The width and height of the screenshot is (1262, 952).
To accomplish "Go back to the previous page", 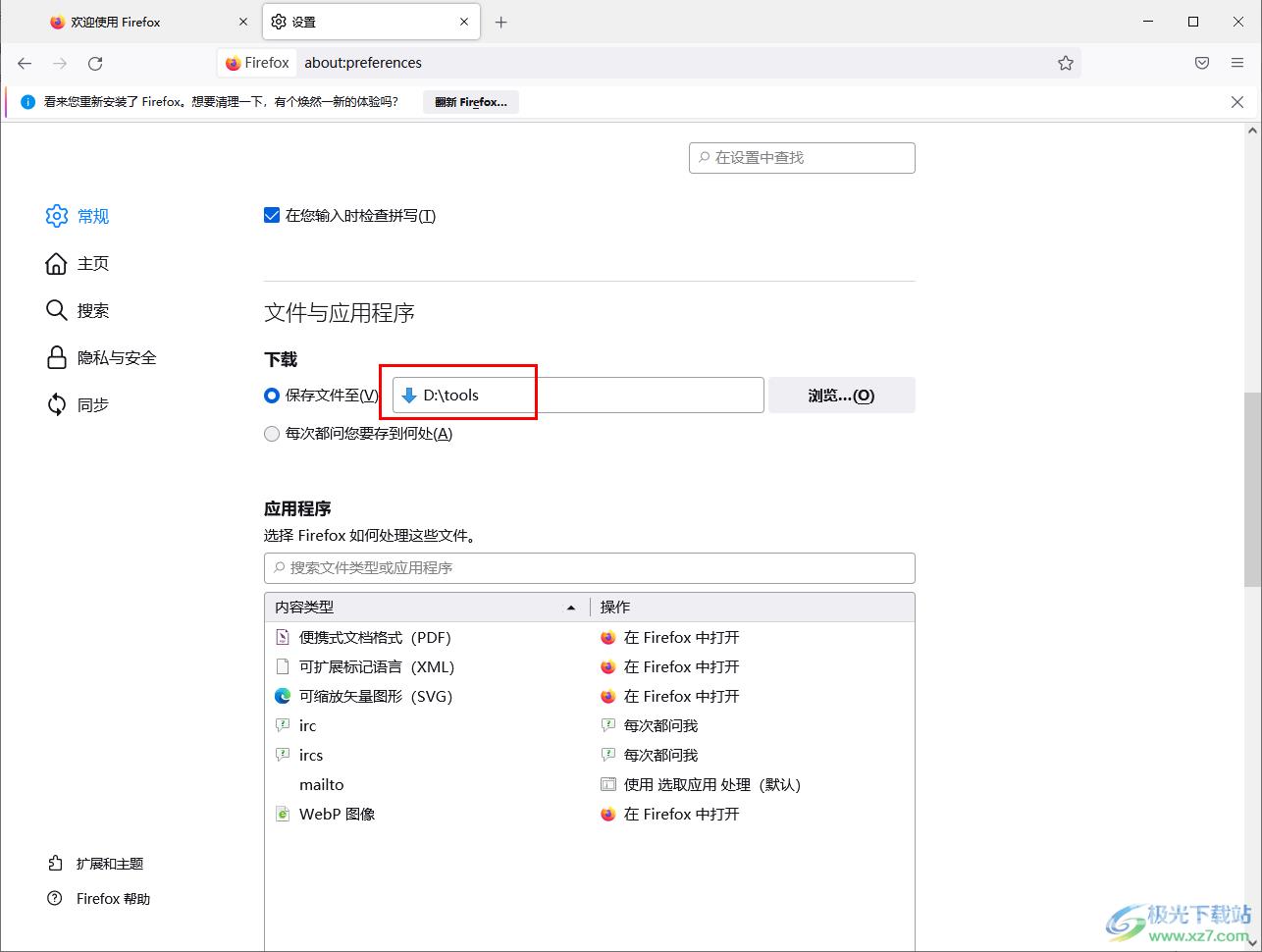I will click(25, 63).
